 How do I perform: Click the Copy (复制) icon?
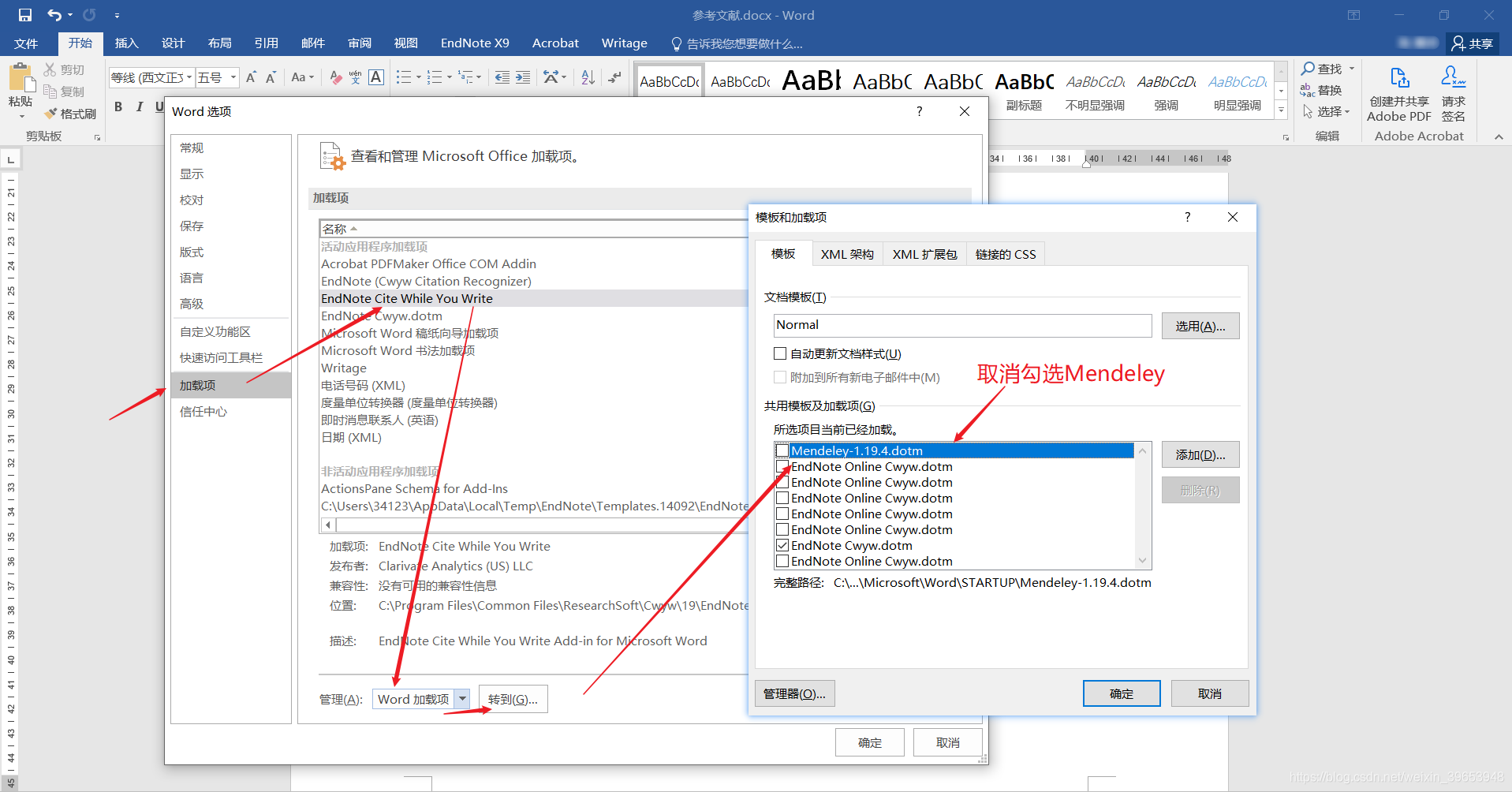click(50, 92)
